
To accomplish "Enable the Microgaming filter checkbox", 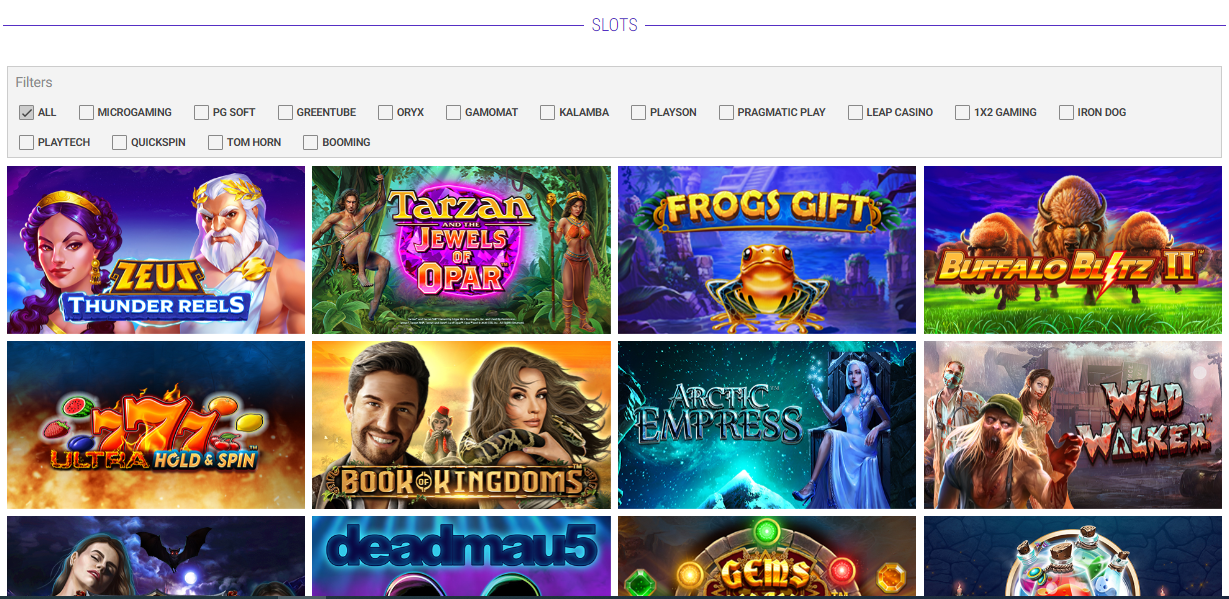I will point(87,112).
